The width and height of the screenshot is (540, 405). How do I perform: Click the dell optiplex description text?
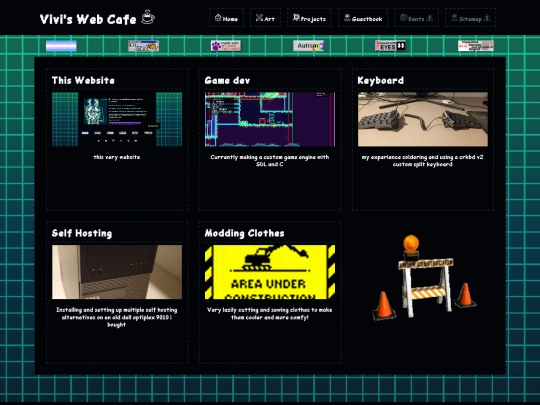point(117,317)
